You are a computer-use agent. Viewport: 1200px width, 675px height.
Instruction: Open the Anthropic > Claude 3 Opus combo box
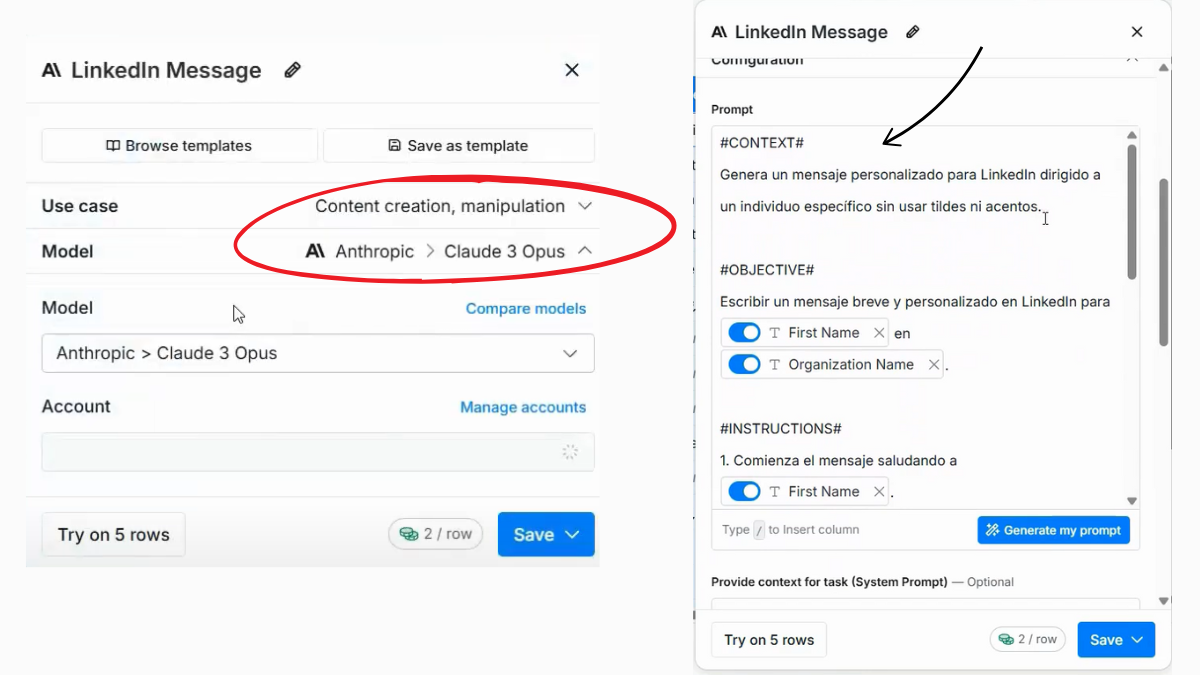pyautogui.click(x=318, y=353)
